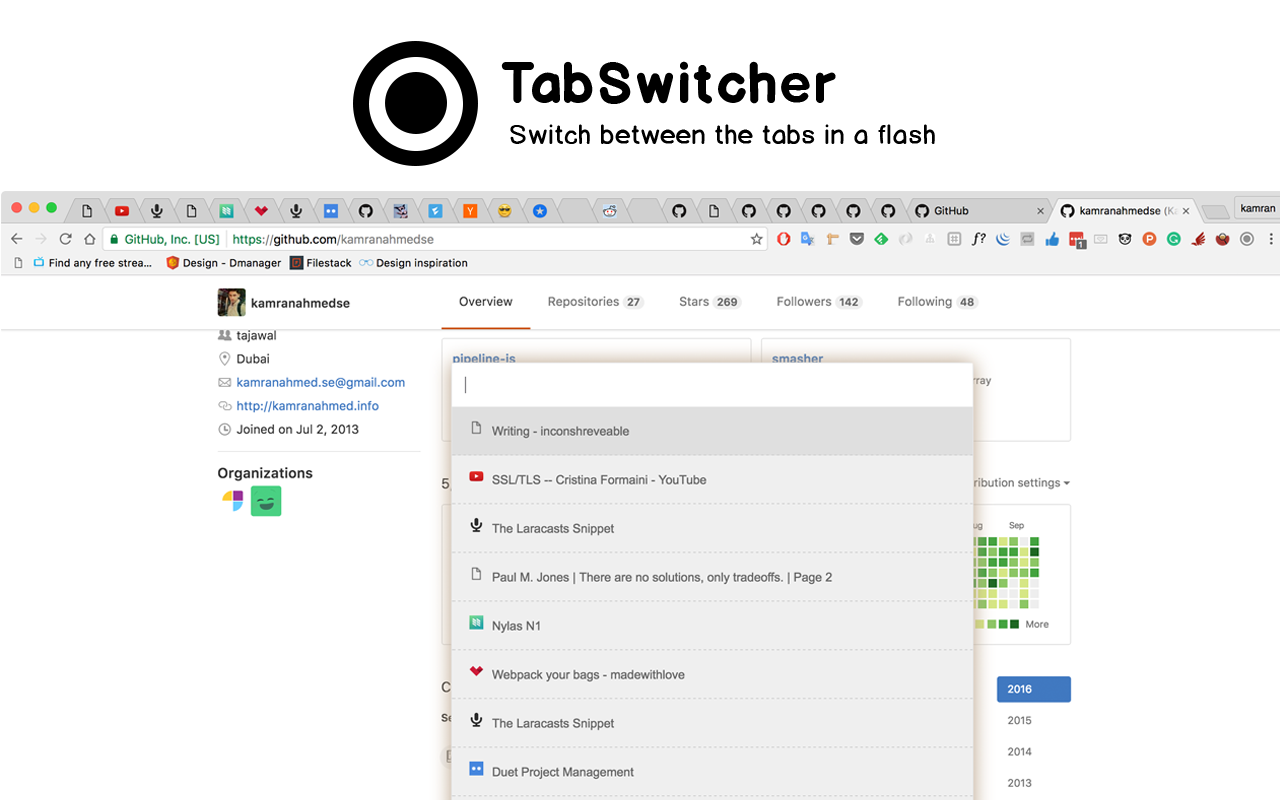Click the kamranahmedse profile avatar
The width and height of the screenshot is (1280, 800).
tap(231, 302)
